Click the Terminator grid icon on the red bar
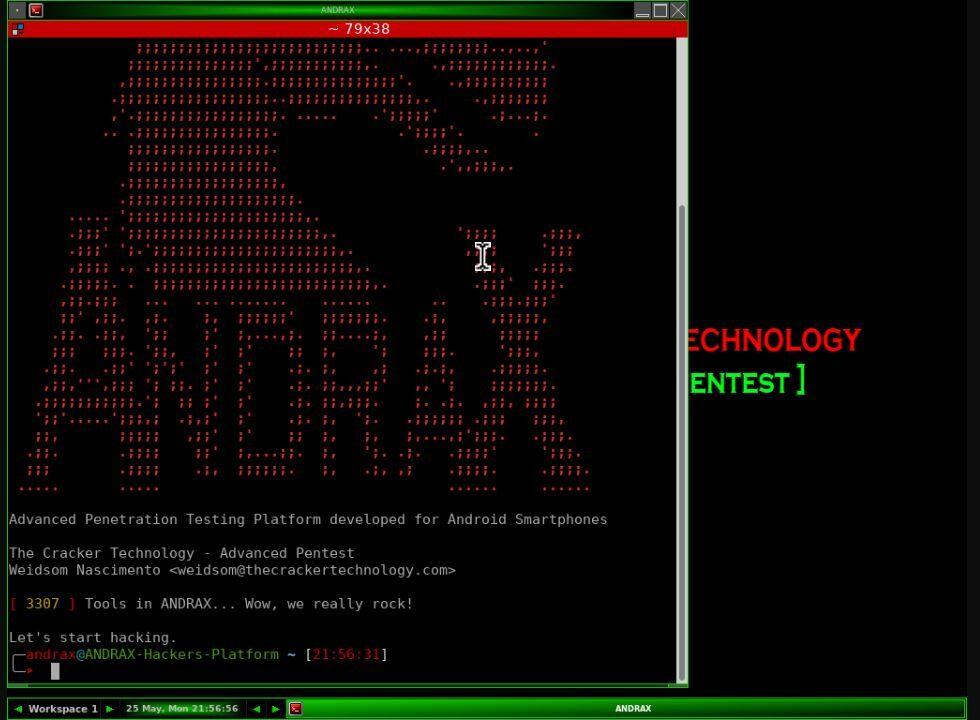Viewport: 980px width, 720px height. [17, 29]
